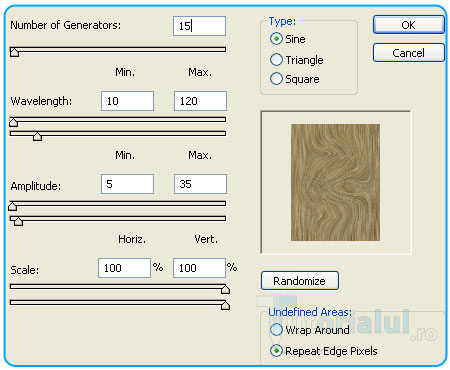The width and height of the screenshot is (450, 370).
Task: Click the Wavelength minimum slider handle
Action: 13,122
